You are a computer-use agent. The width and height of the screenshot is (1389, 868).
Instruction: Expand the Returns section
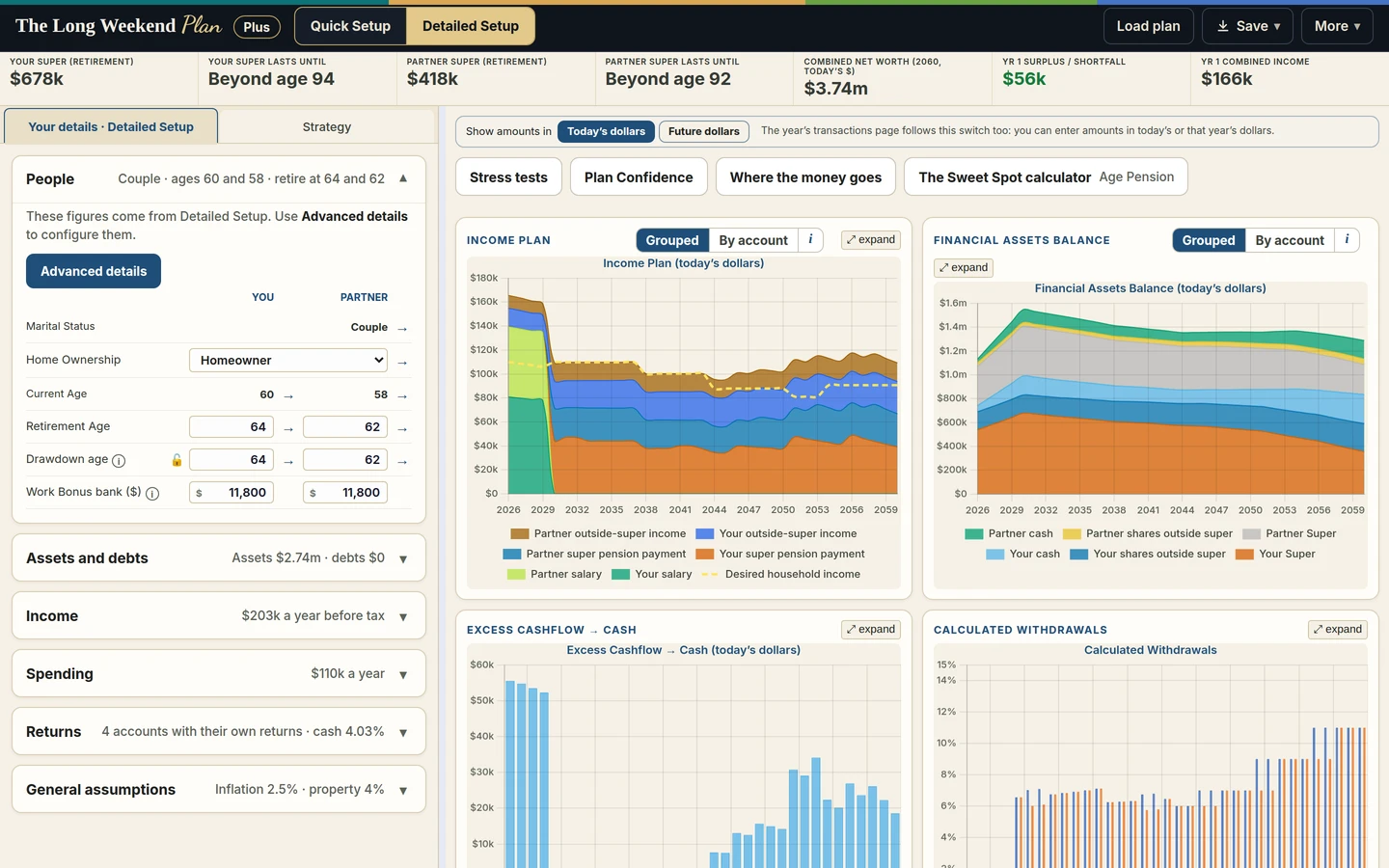coord(219,732)
